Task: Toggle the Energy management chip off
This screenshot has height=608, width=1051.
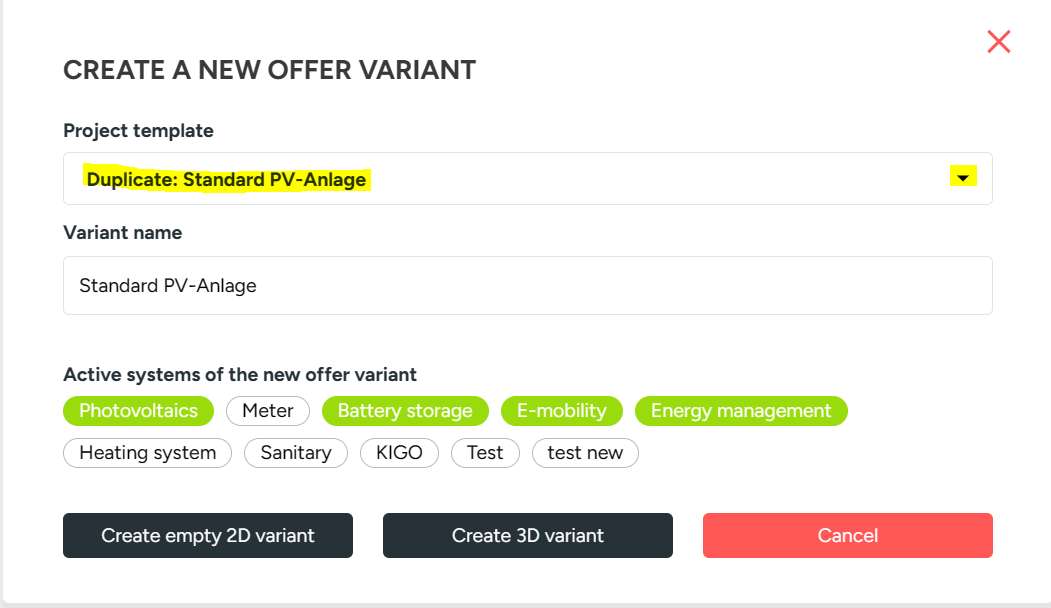Action: [x=740, y=411]
